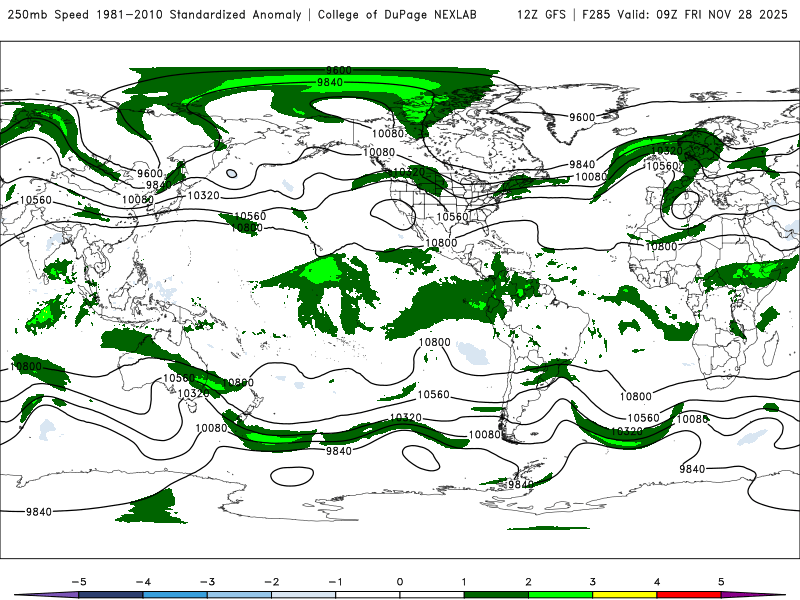Click the 10800 label near New Zealand
The width and height of the screenshot is (800, 600).
click(238, 383)
